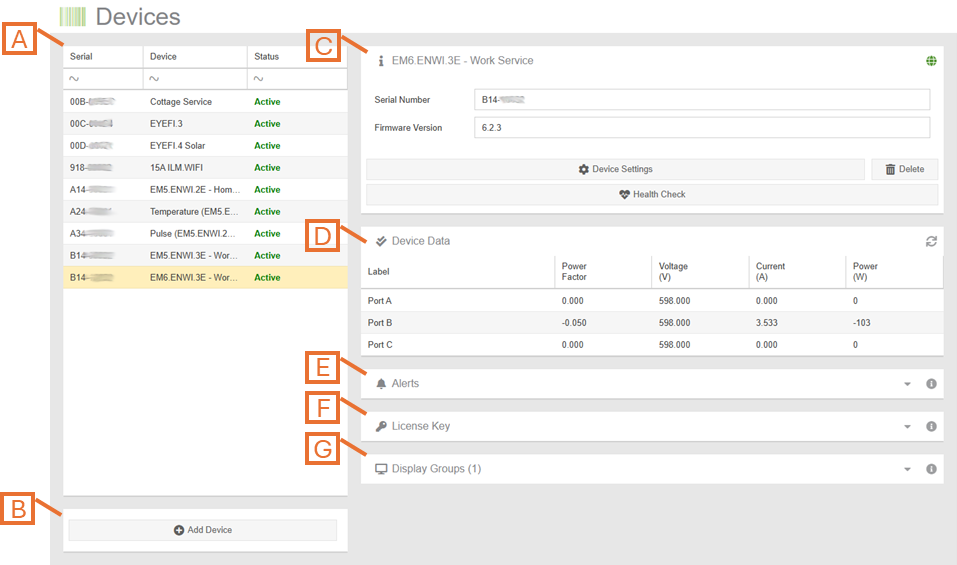The width and height of the screenshot is (957, 565).
Task: Expand the Alerts panel arrow
Action: point(907,384)
